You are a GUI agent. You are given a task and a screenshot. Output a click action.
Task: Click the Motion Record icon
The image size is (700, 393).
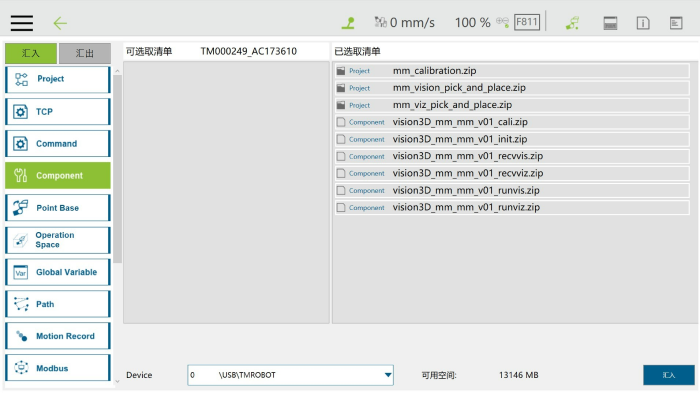click(21, 336)
